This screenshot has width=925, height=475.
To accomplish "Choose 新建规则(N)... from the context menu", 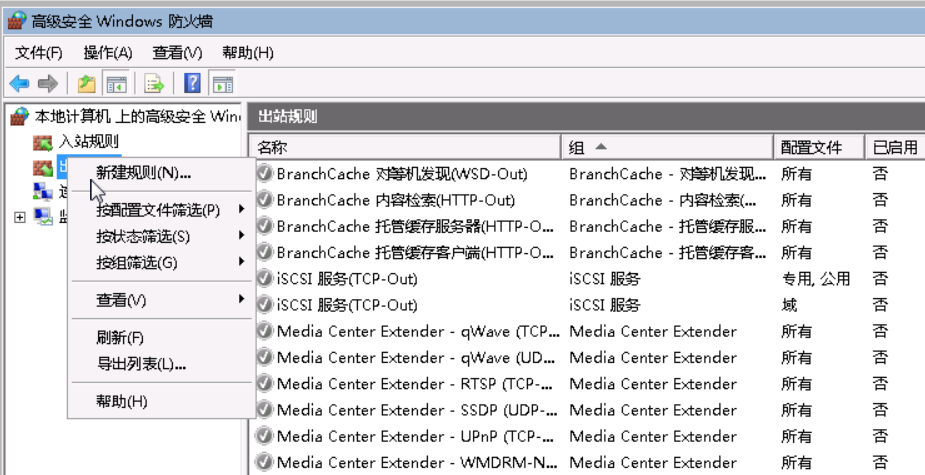I will pyautogui.click(x=162, y=173).
